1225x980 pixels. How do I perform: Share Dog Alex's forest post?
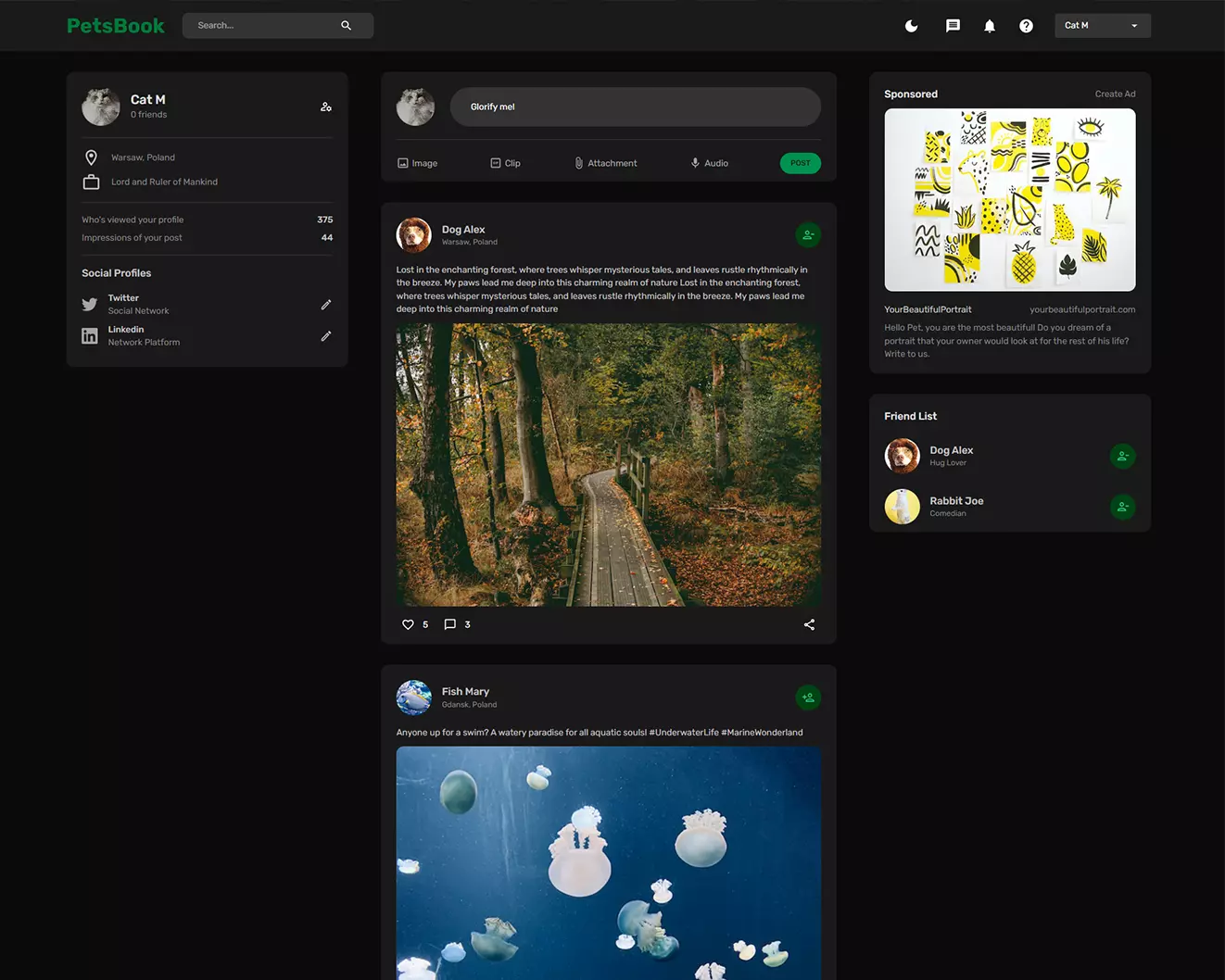(809, 624)
